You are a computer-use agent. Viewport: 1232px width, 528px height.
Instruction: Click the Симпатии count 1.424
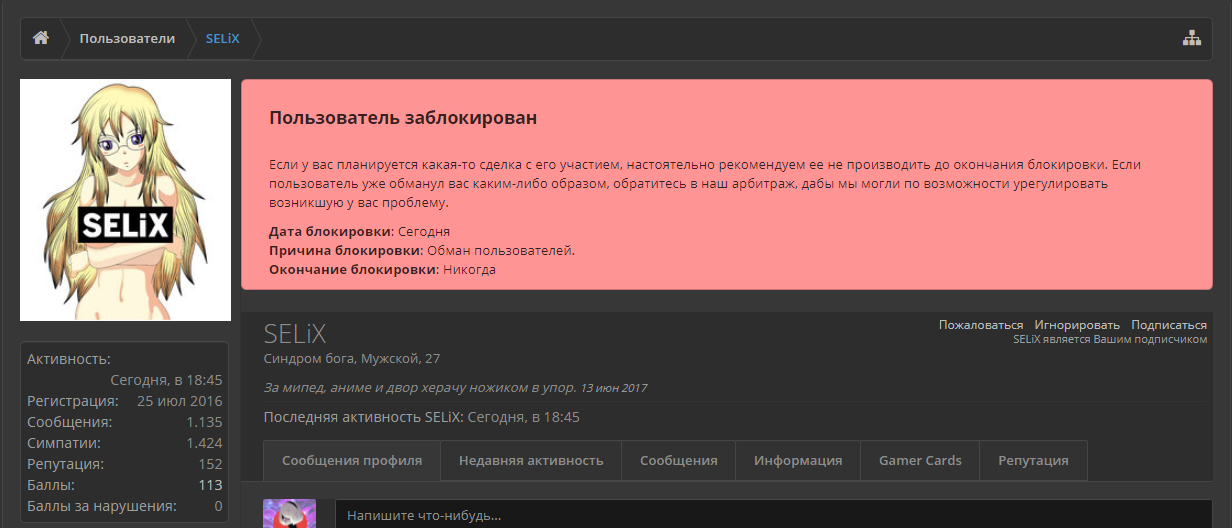(204, 443)
